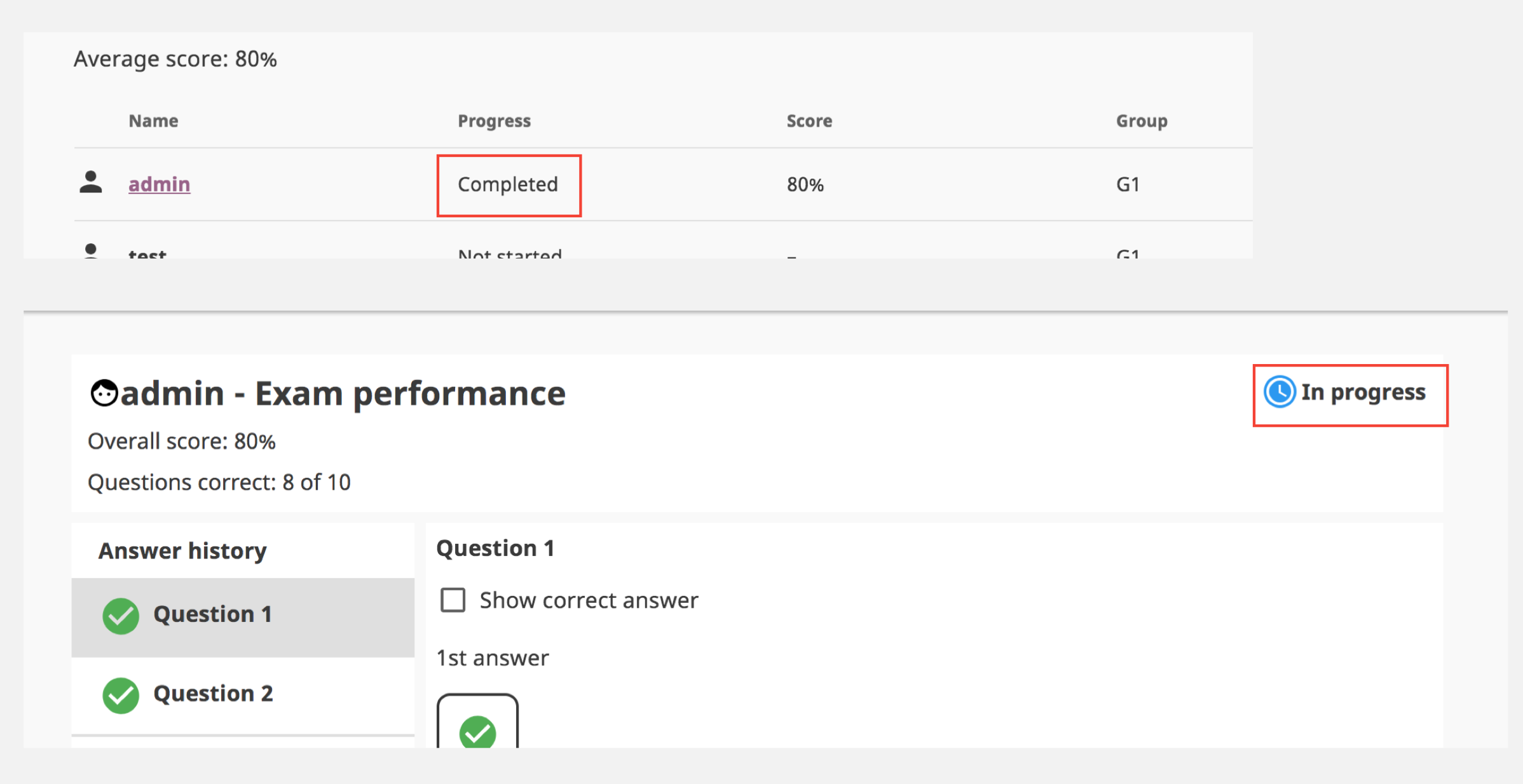
Task: Click the Questions correct 8 of 10 text
Action: (219, 482)
